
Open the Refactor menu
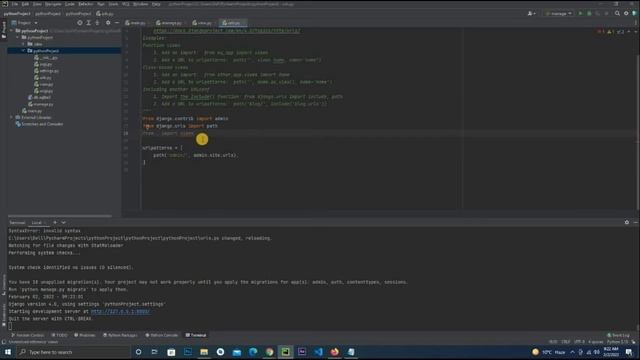[x=86, y=4]
